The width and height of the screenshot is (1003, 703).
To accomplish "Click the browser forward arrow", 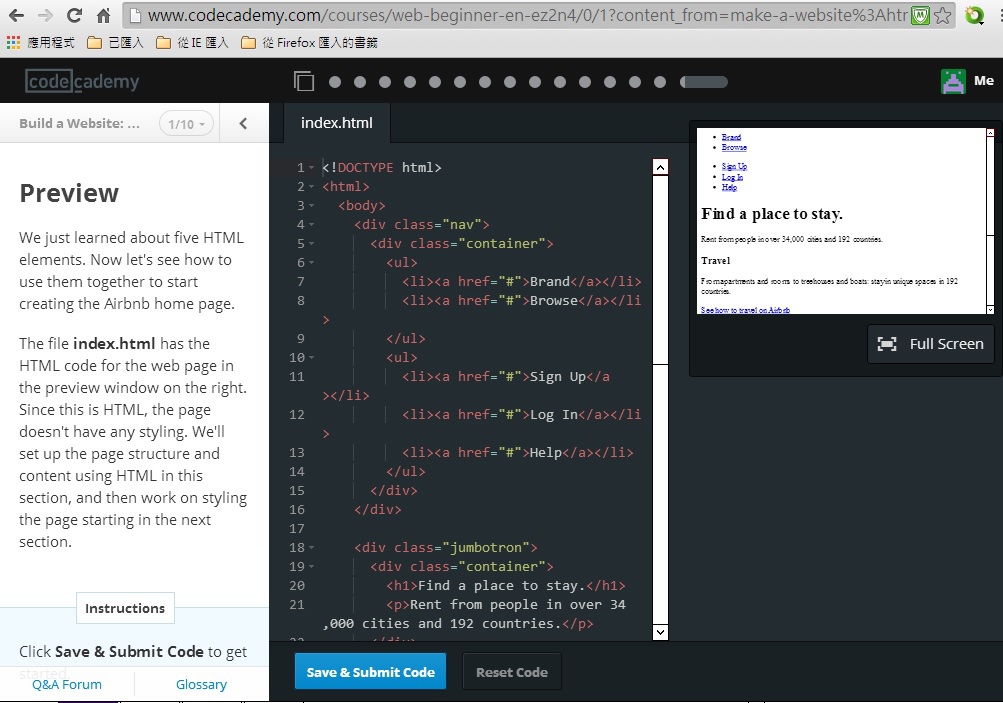I will [x=45, y=15].
